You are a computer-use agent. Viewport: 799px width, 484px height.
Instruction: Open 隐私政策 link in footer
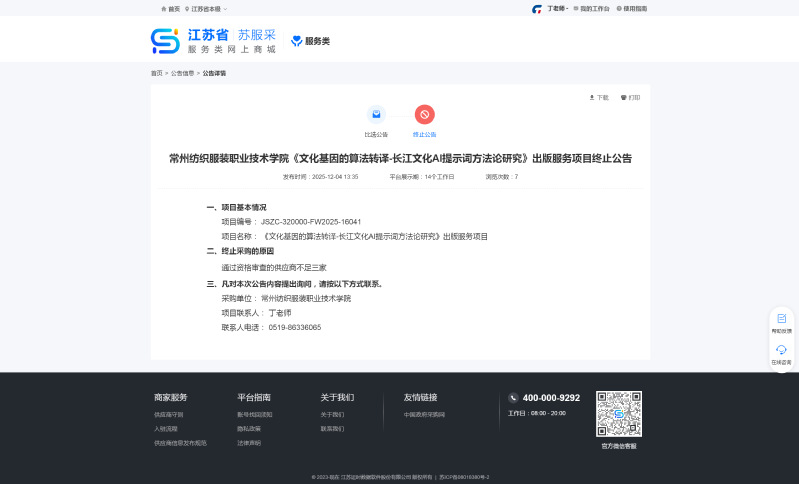(x=248, y=428)
